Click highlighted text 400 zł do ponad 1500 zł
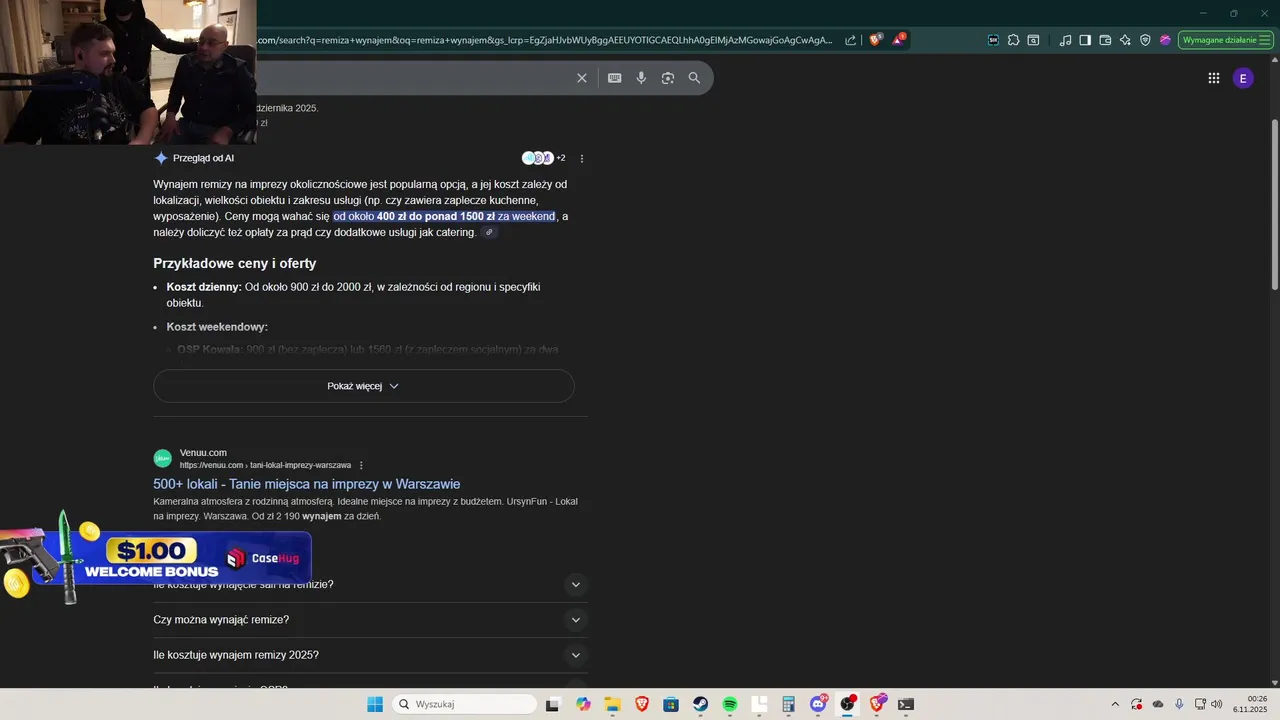 (436, 216)
